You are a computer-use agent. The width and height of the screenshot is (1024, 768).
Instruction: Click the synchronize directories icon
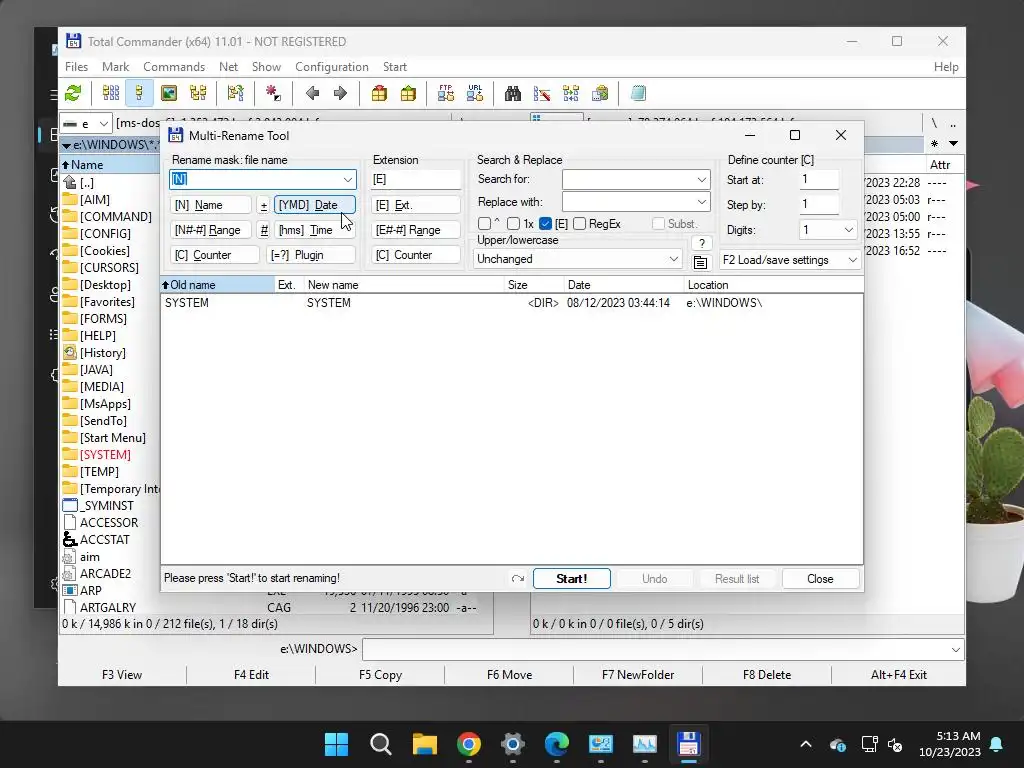(x=571, y=93)
